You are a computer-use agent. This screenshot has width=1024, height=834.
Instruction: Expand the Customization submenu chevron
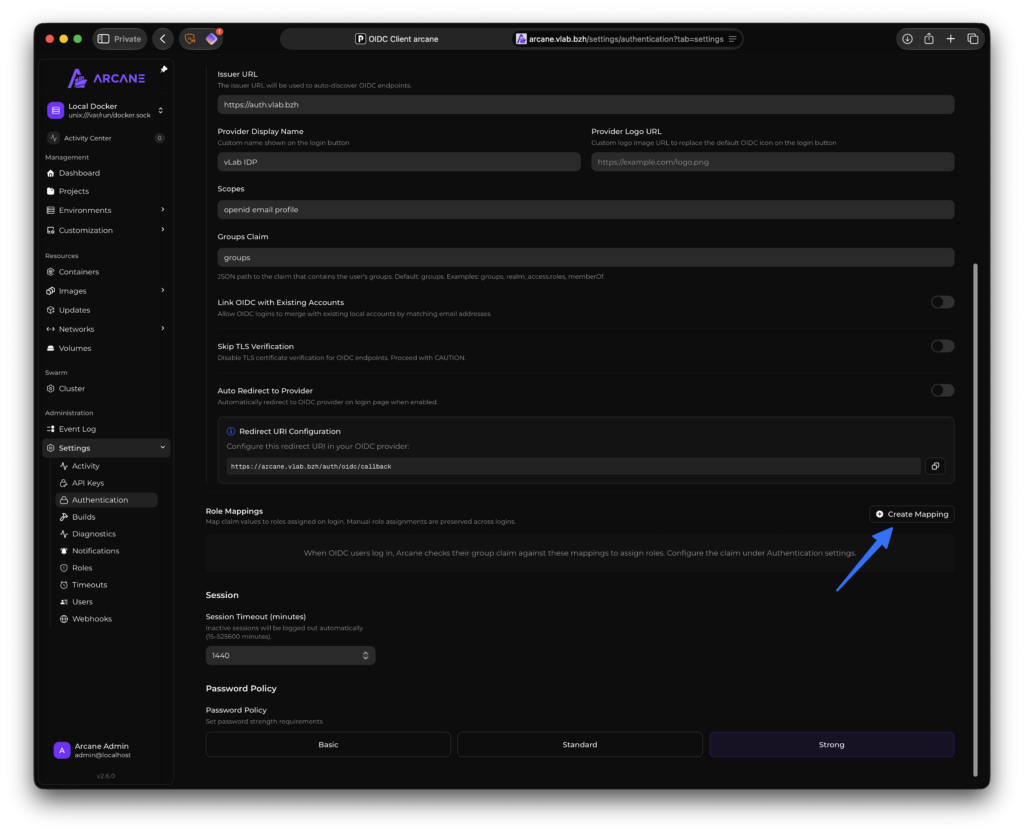pos(163,230)
